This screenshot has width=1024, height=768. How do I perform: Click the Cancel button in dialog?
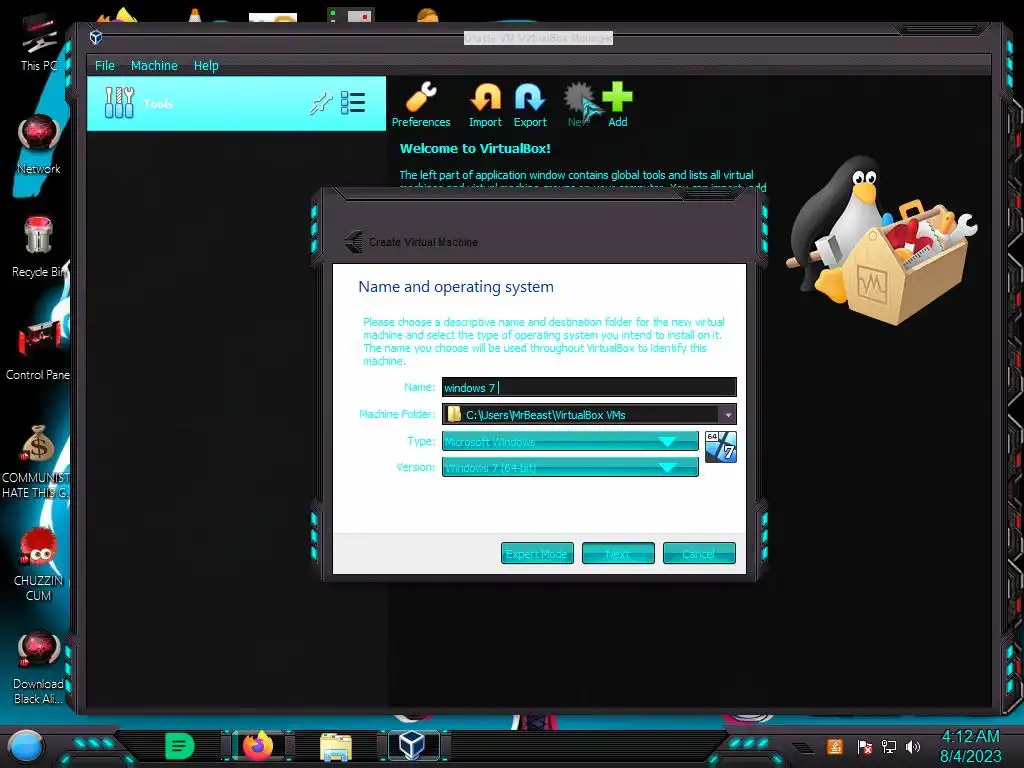coord(699,553)
